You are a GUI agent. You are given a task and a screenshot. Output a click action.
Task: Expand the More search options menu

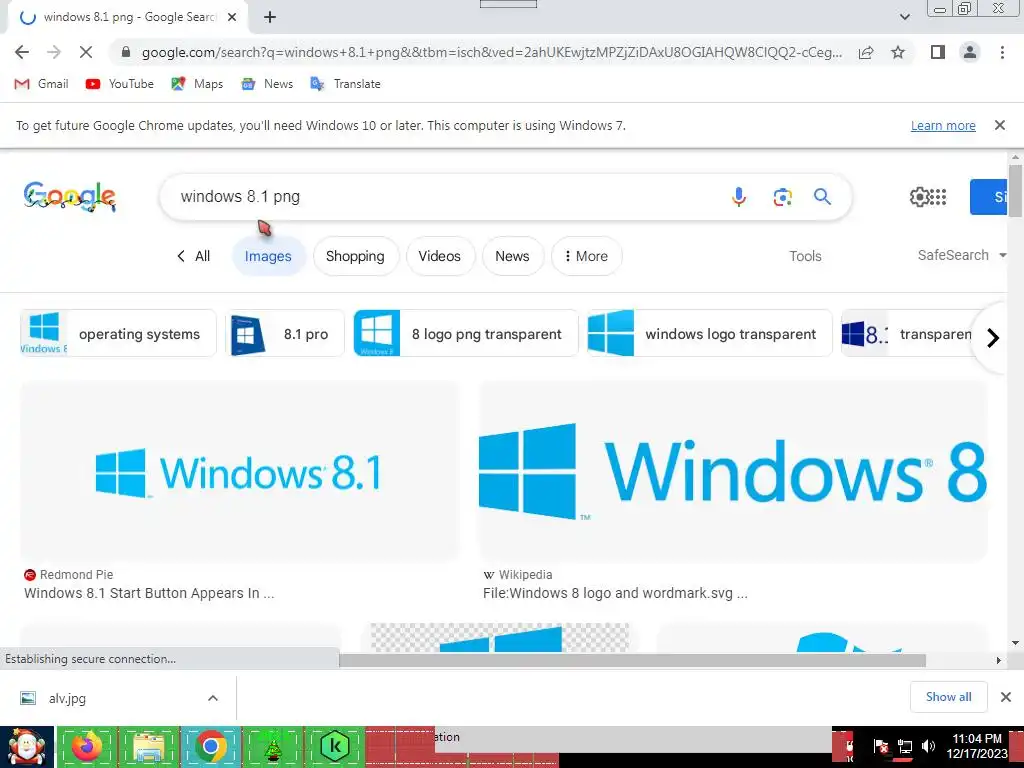coord(586,256)
